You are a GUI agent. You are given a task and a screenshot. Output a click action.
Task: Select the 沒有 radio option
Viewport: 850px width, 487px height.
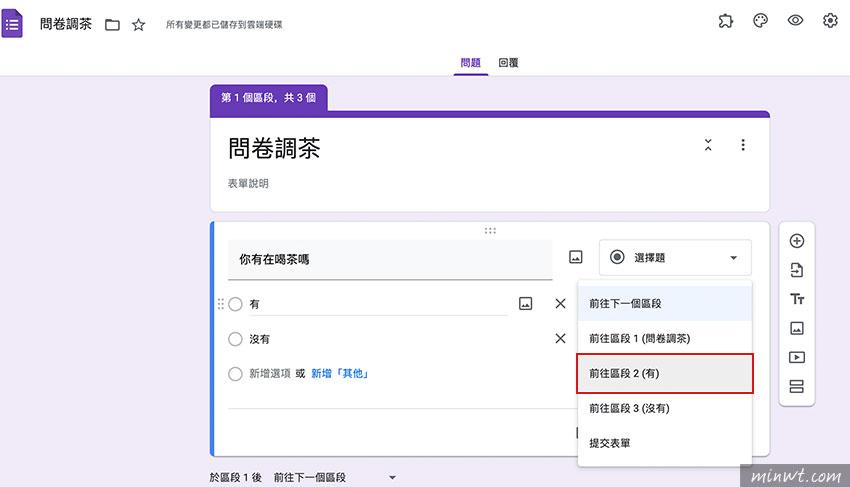coord(235,339)
